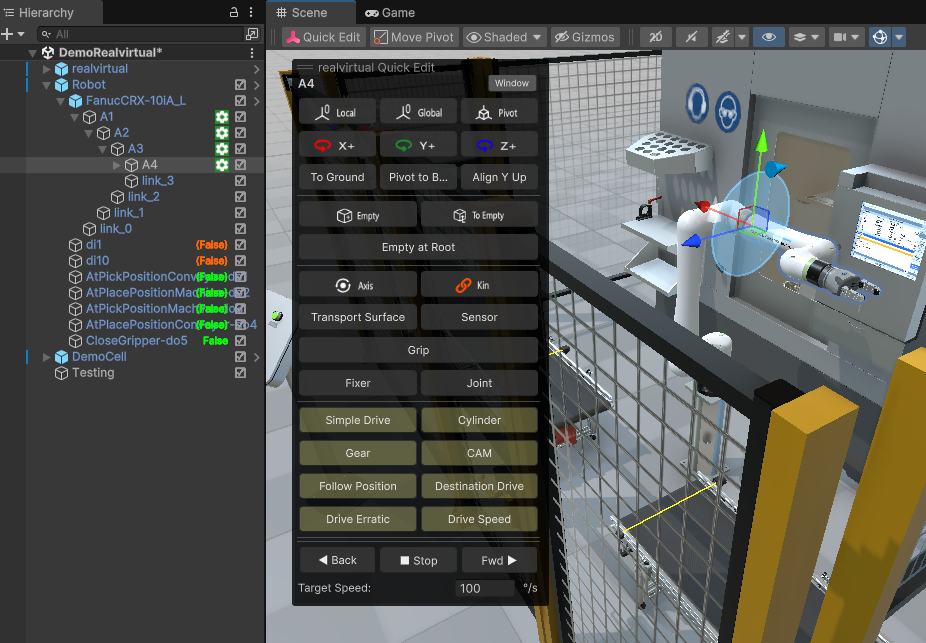Uncheck the activation checkbox next to Robot
This screenshot has width=926, height=643.
click(x=239, y=84)
